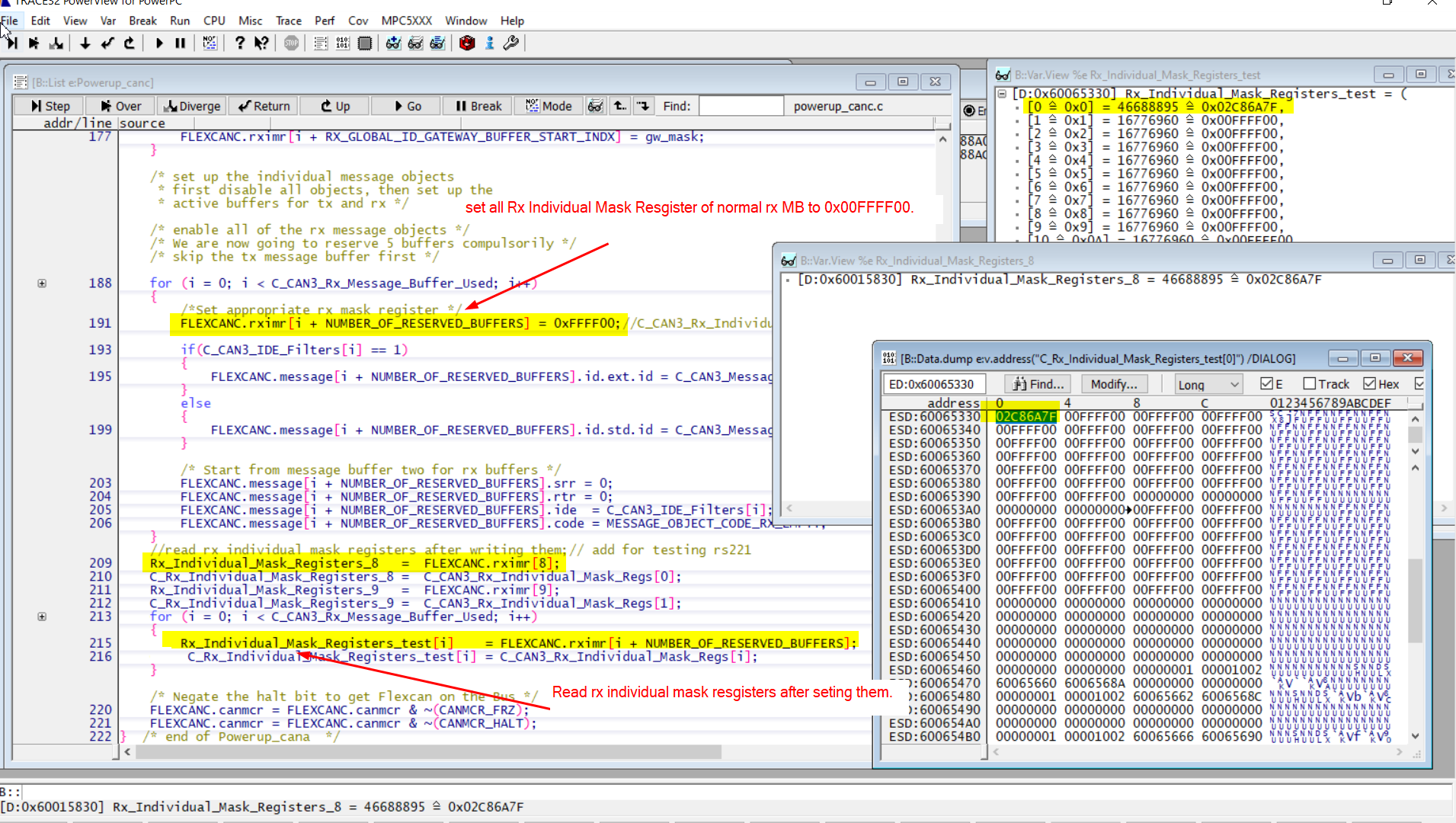Click the Go play icon in main toolbar
The height and width of the screenshot is (823, 1456).
[x=159, y=43]
